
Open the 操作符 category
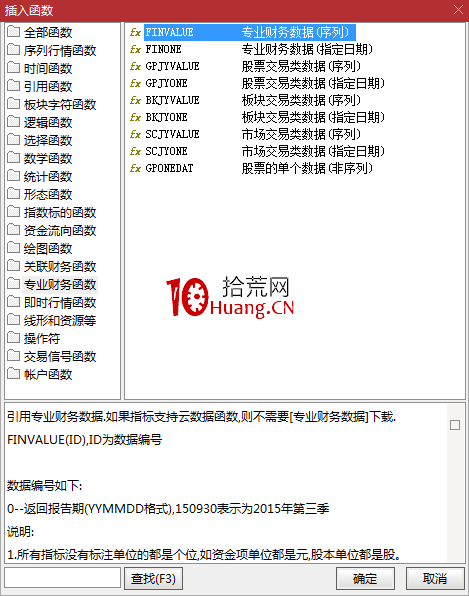click(x=42, y=339)
